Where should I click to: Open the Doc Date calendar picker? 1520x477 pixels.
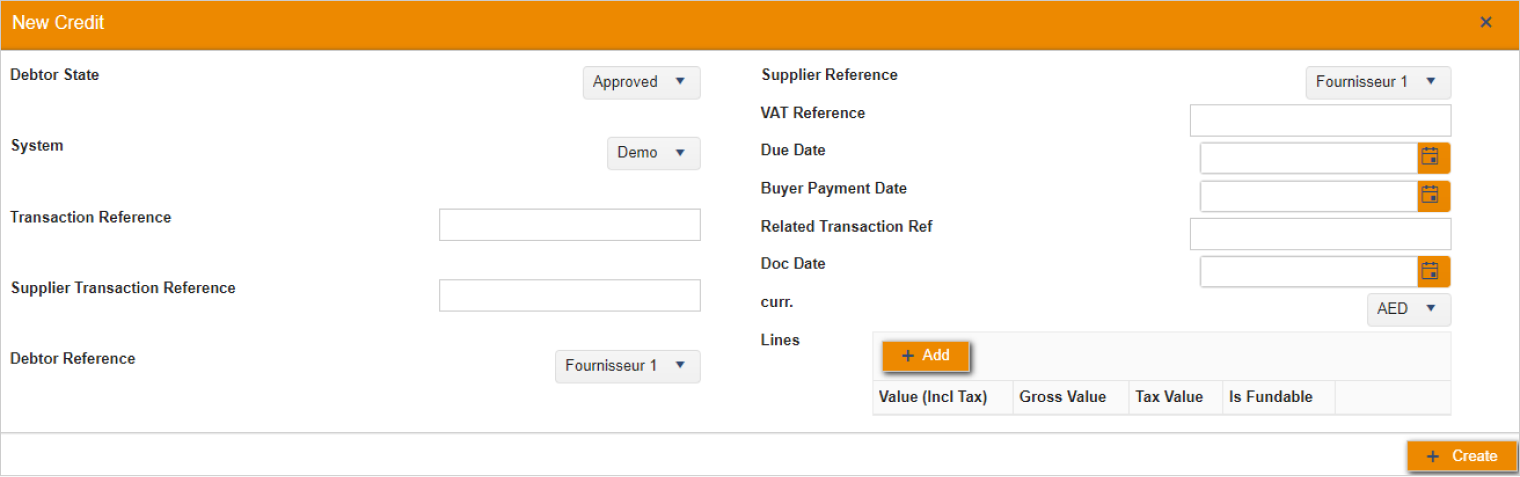(x=1433, y=271)
